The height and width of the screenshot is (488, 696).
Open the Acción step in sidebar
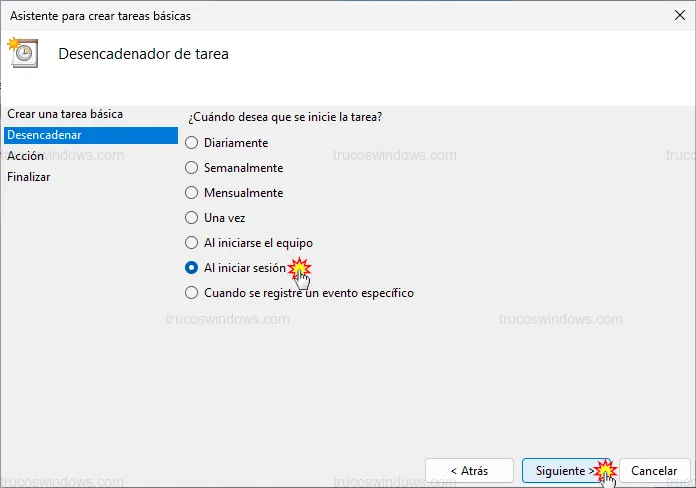tap(26, 156)
